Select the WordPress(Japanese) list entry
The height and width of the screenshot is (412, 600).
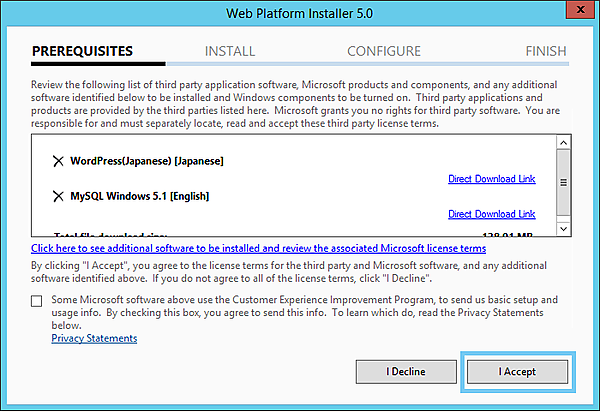point(147,161)
